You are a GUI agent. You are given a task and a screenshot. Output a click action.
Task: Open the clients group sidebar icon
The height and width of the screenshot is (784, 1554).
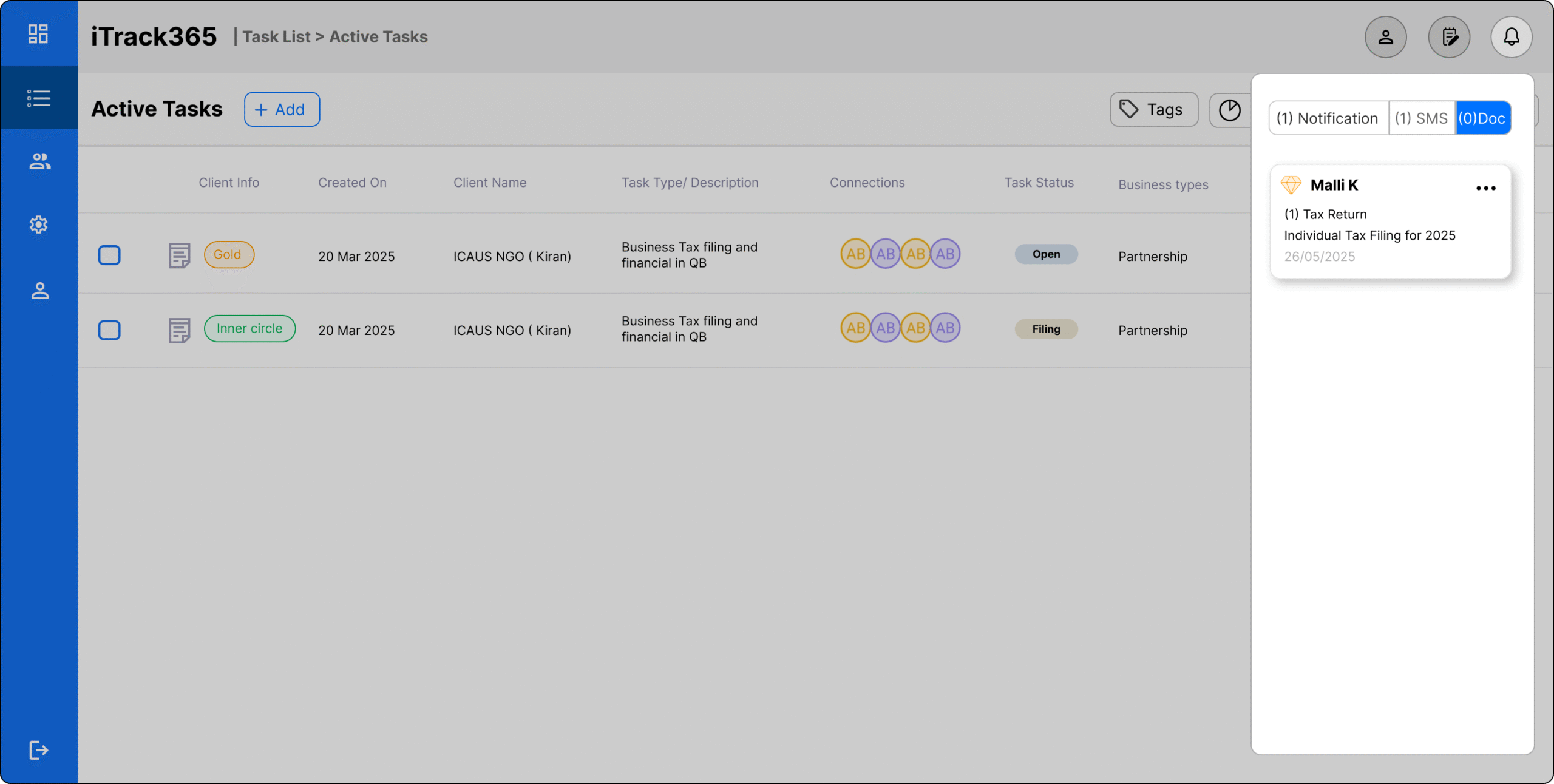[39, 161]
